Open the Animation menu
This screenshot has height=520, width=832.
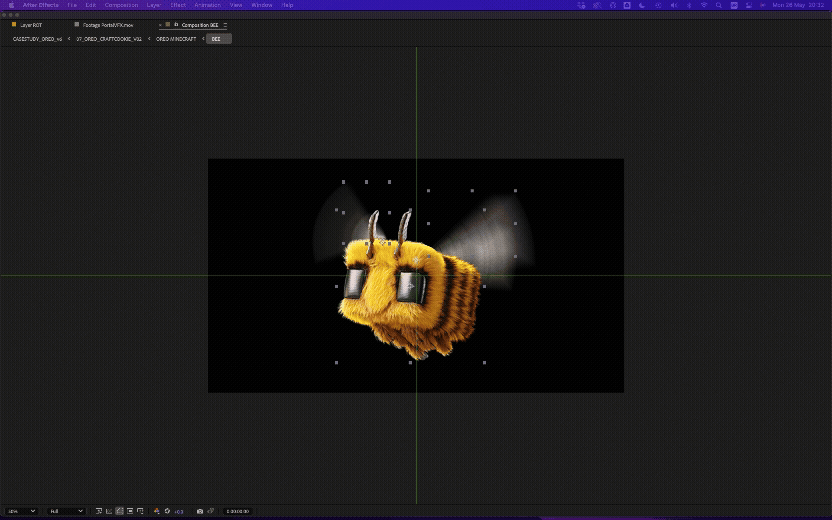tap(207, 5)
